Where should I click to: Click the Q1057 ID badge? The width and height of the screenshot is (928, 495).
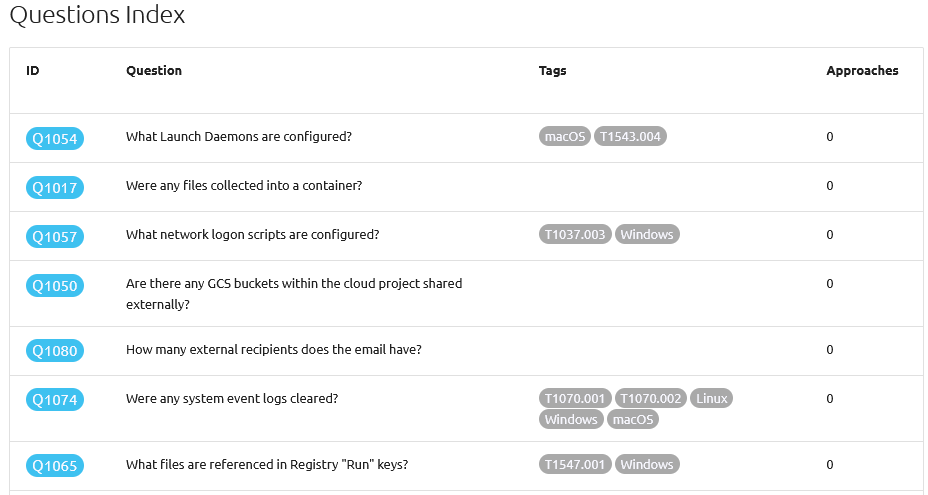(x=54, y=236)
